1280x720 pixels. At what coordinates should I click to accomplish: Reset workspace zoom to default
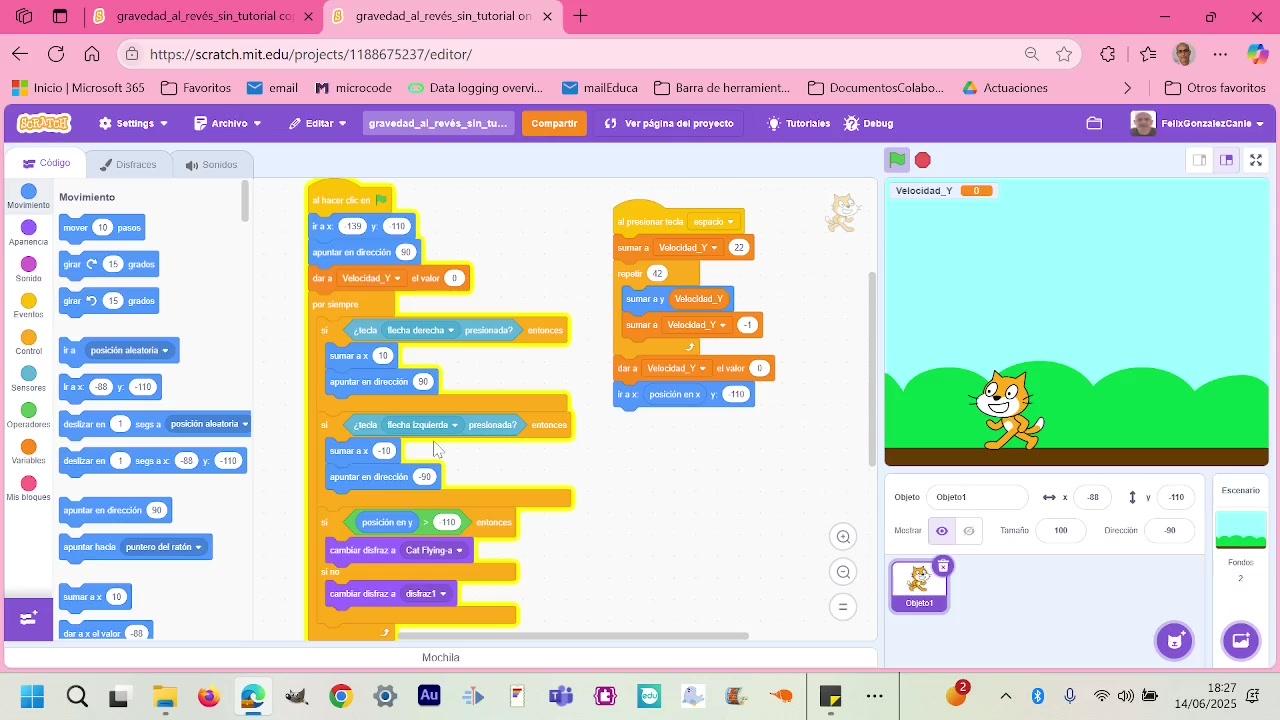844,607
